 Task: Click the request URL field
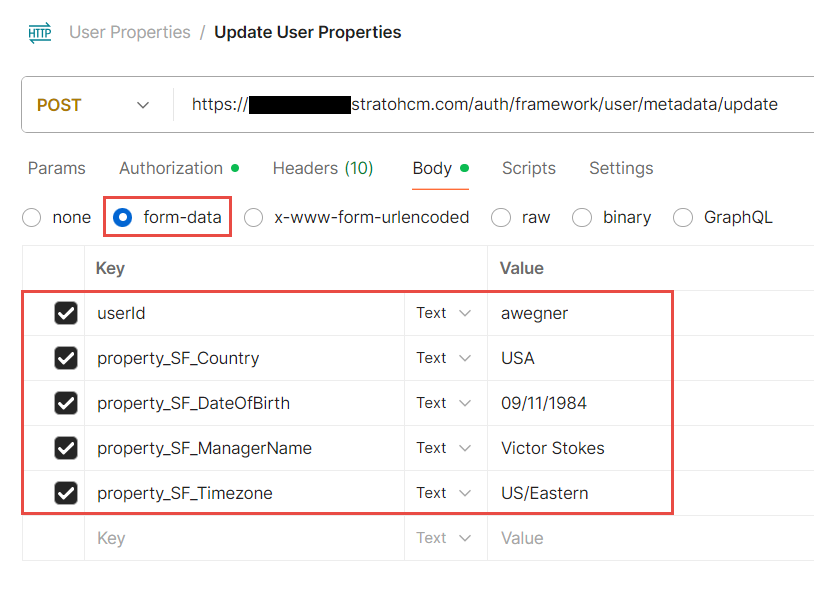tap(485, 105)
